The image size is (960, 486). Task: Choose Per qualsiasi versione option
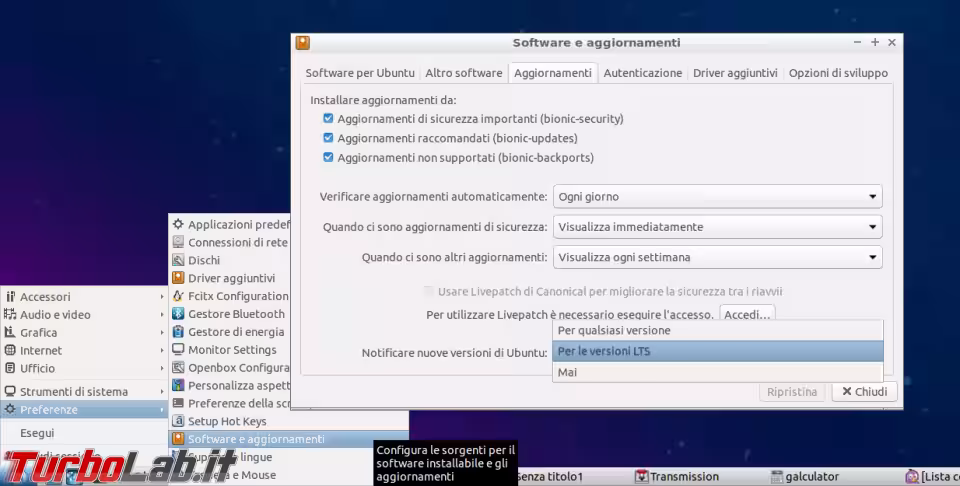point(718,331)
